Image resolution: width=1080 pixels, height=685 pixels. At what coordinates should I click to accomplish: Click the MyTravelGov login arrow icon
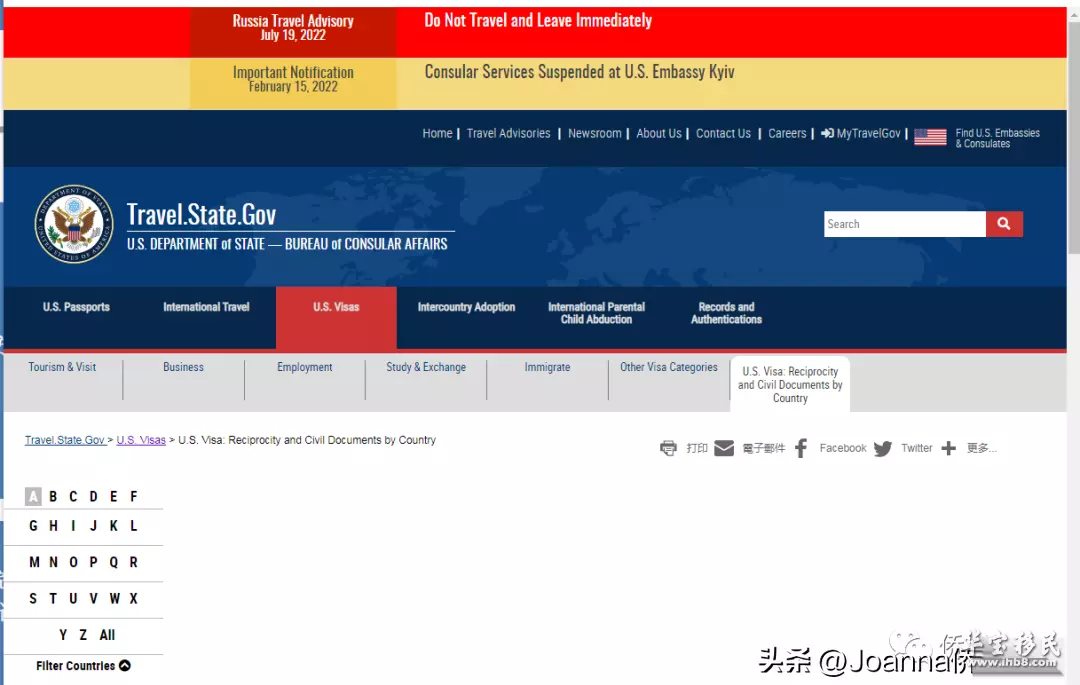tap(827, 133)
